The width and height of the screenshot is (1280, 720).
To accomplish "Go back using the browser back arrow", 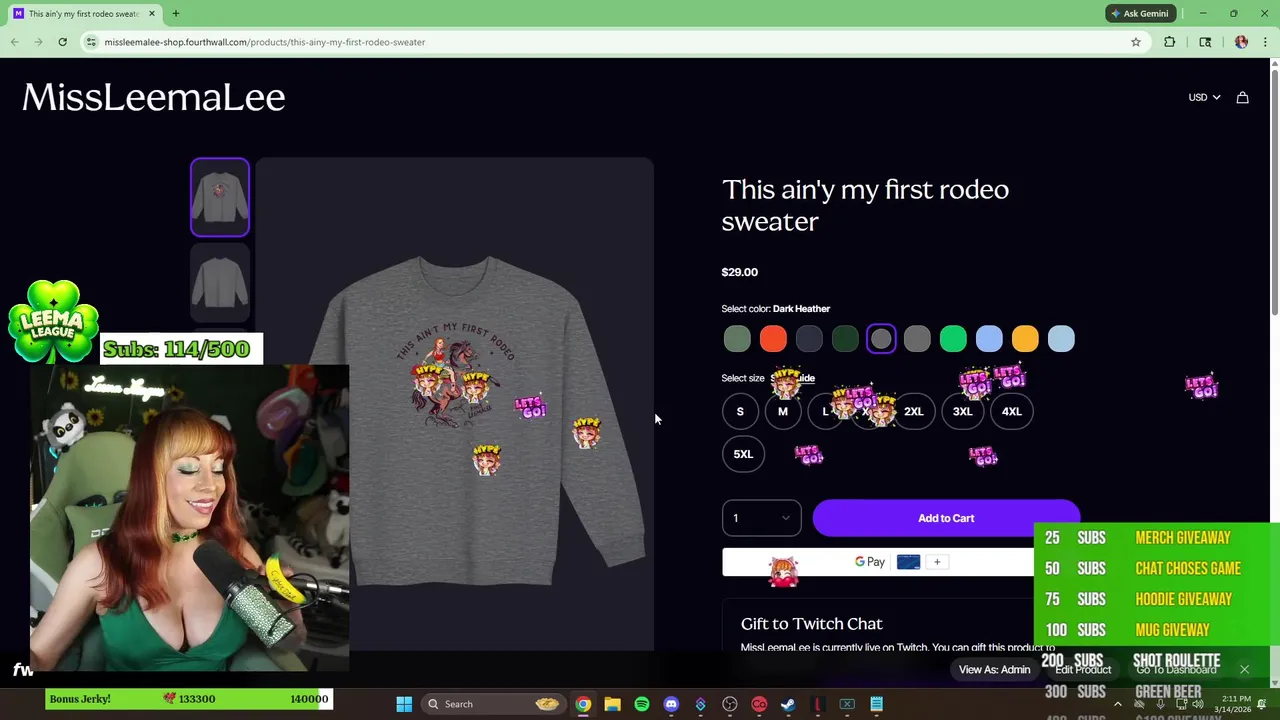I will (15, 42).
